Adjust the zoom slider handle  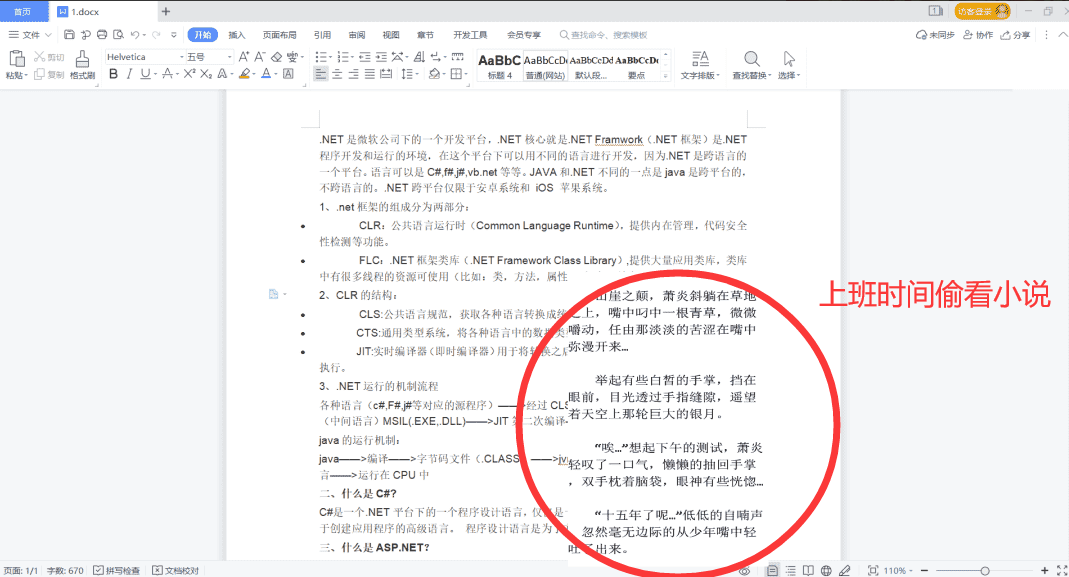click(x=984, y=570)
